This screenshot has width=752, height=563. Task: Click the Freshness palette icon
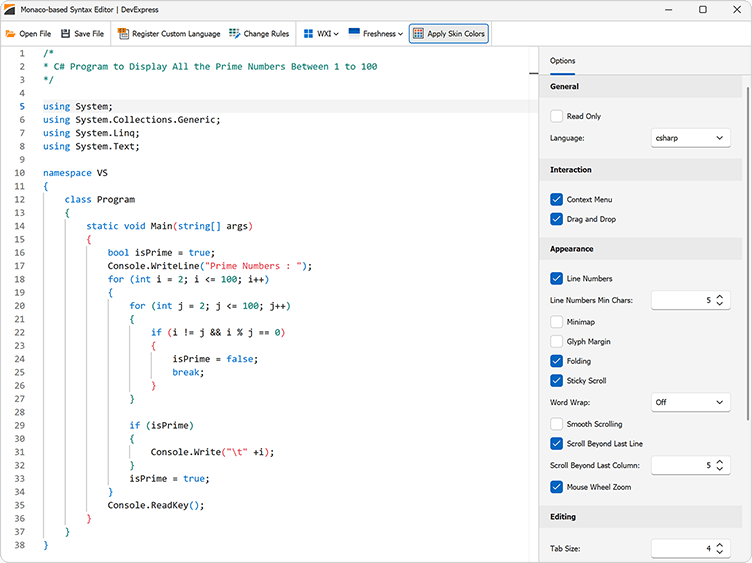pos(354,33)
